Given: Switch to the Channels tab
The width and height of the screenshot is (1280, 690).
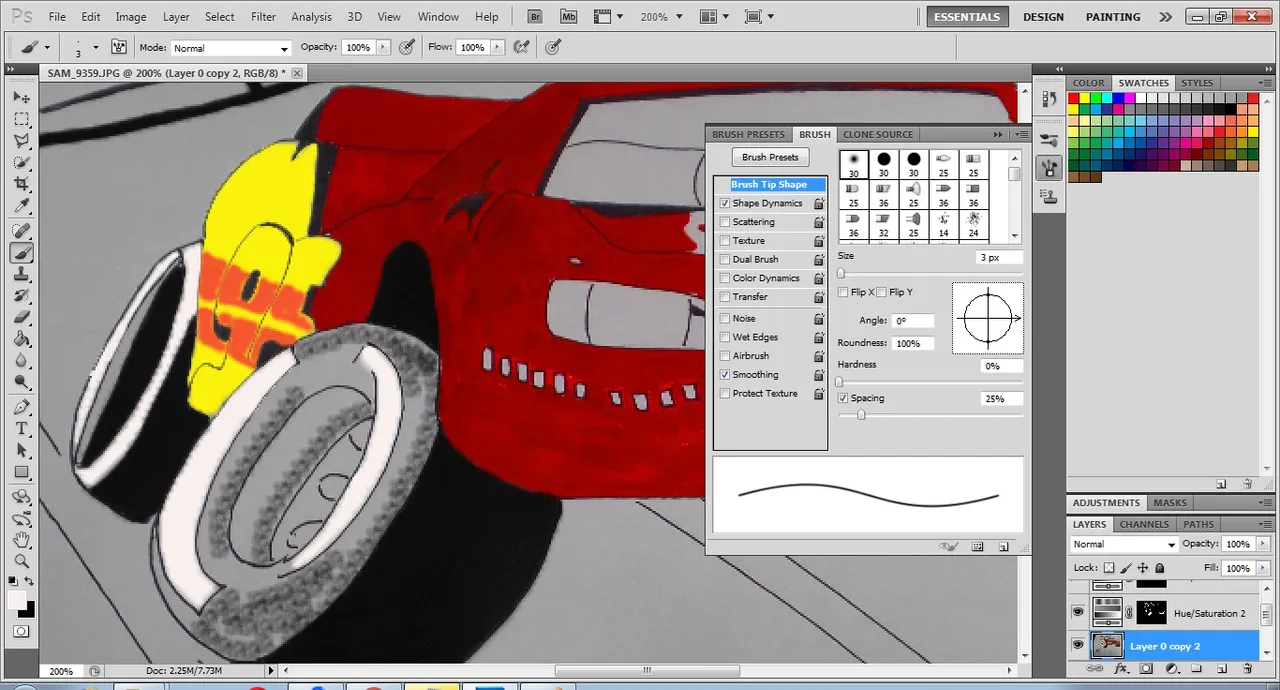Looking at the screenshot, I should click(x=1144, y=524).
